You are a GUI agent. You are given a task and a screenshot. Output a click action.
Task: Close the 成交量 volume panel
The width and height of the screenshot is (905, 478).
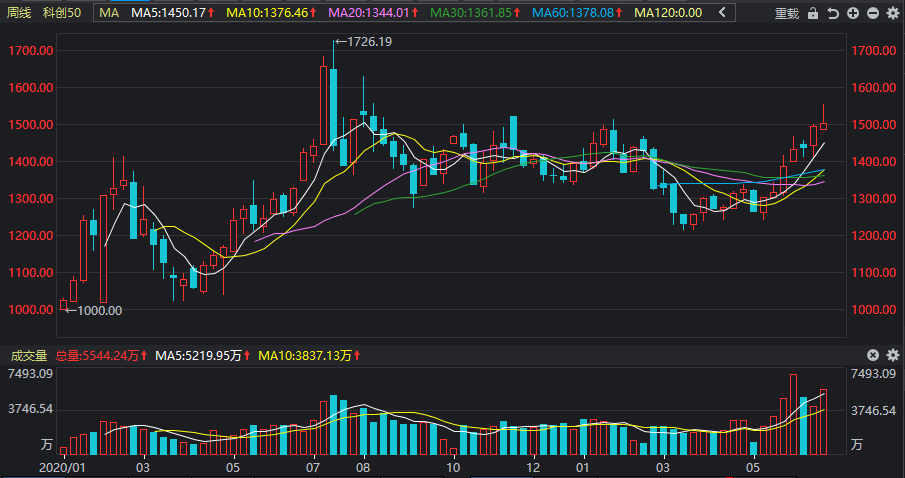873,355
